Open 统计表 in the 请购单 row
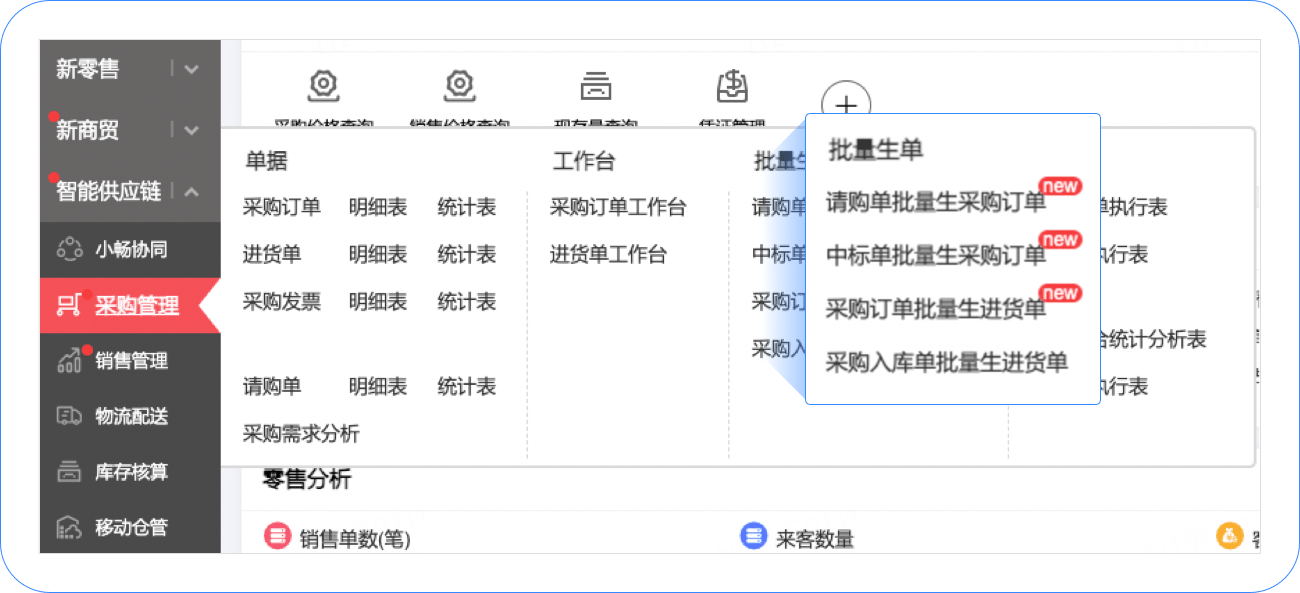This screenshot has width=1300, height=593. click(x=467, y=386)
